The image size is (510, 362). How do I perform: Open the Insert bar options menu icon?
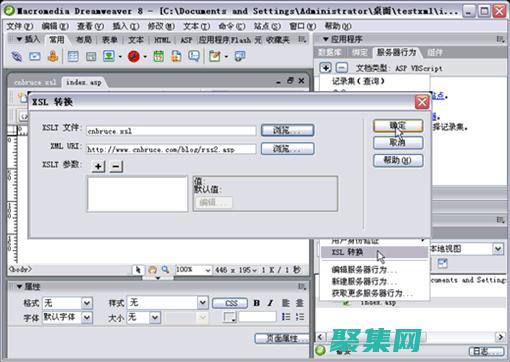(x=302, y=39)
